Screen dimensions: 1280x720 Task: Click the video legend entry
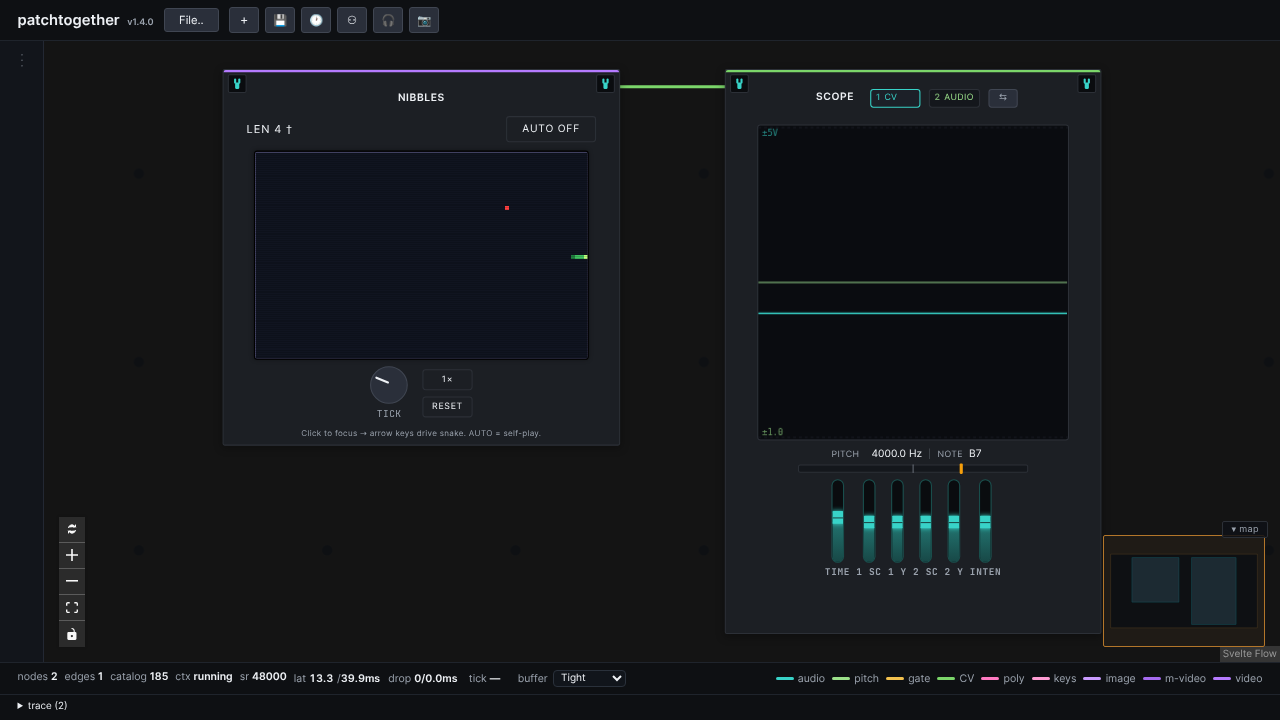click(x=1238, y=678)
